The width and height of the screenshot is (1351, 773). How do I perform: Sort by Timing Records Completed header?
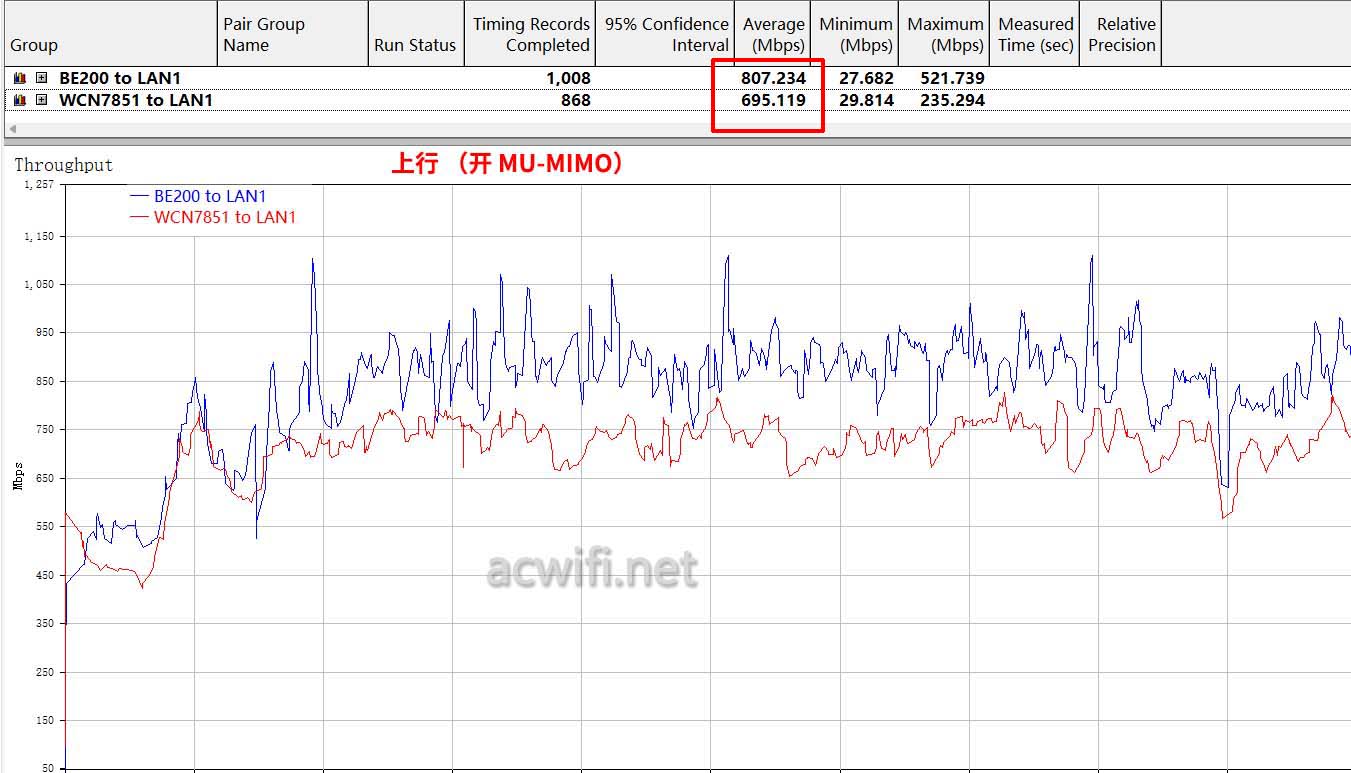click(x=530, y=34)
